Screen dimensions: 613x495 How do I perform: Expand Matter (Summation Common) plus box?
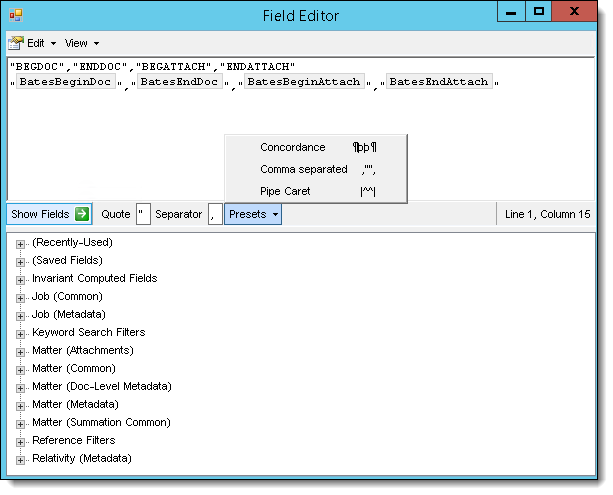20,424
